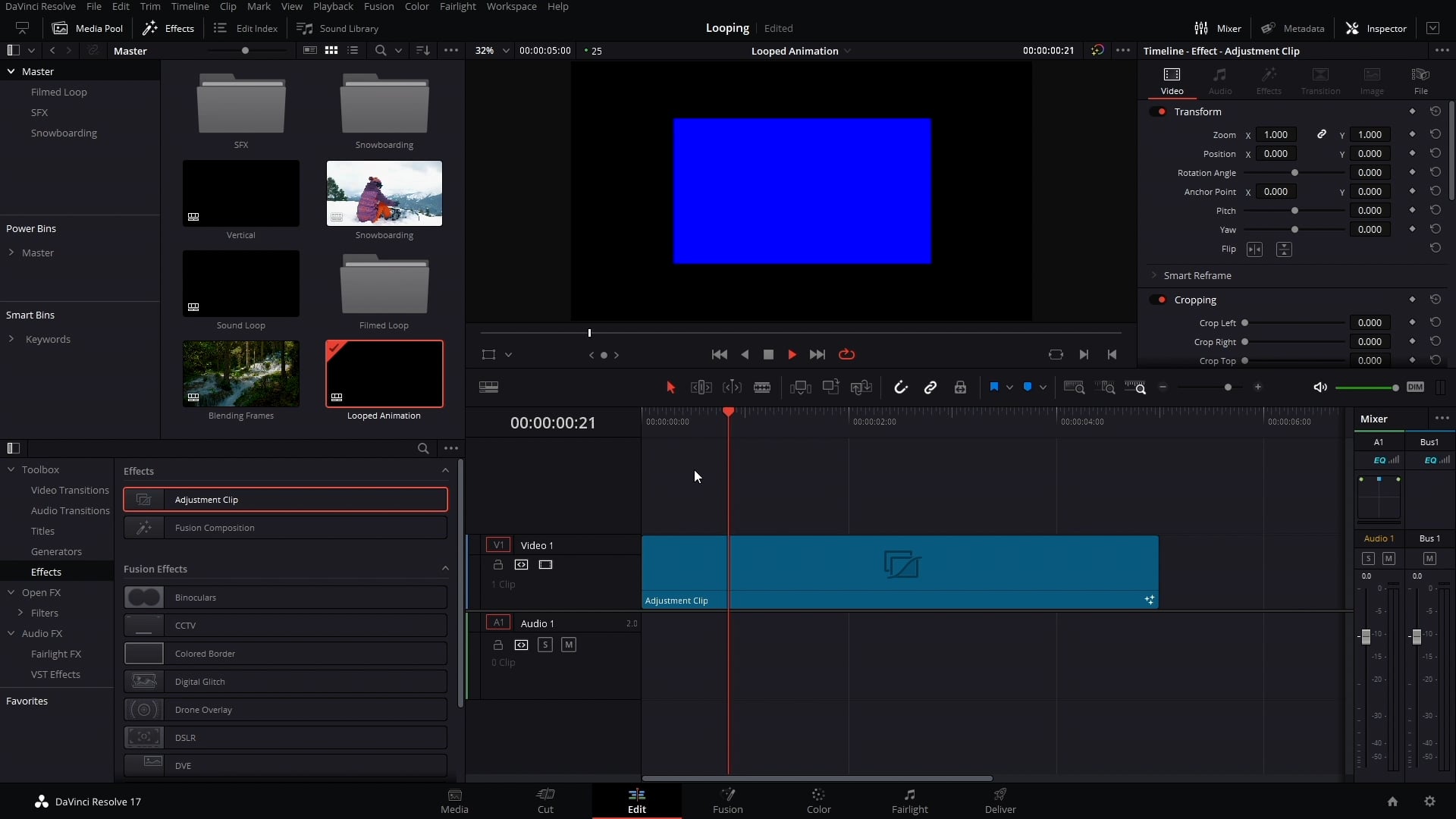1456x819 pixels.
Task: Open the Sound Library panel
Action: [338, 28]
